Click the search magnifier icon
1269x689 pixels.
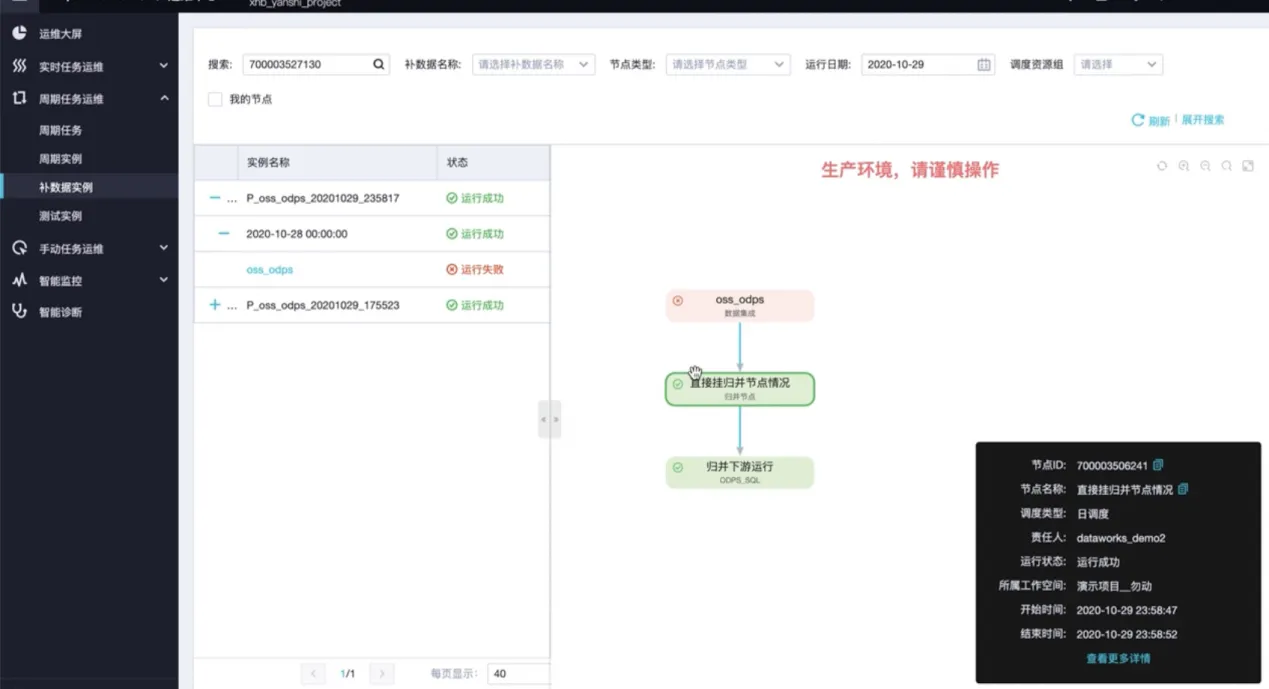click(379, 64)
